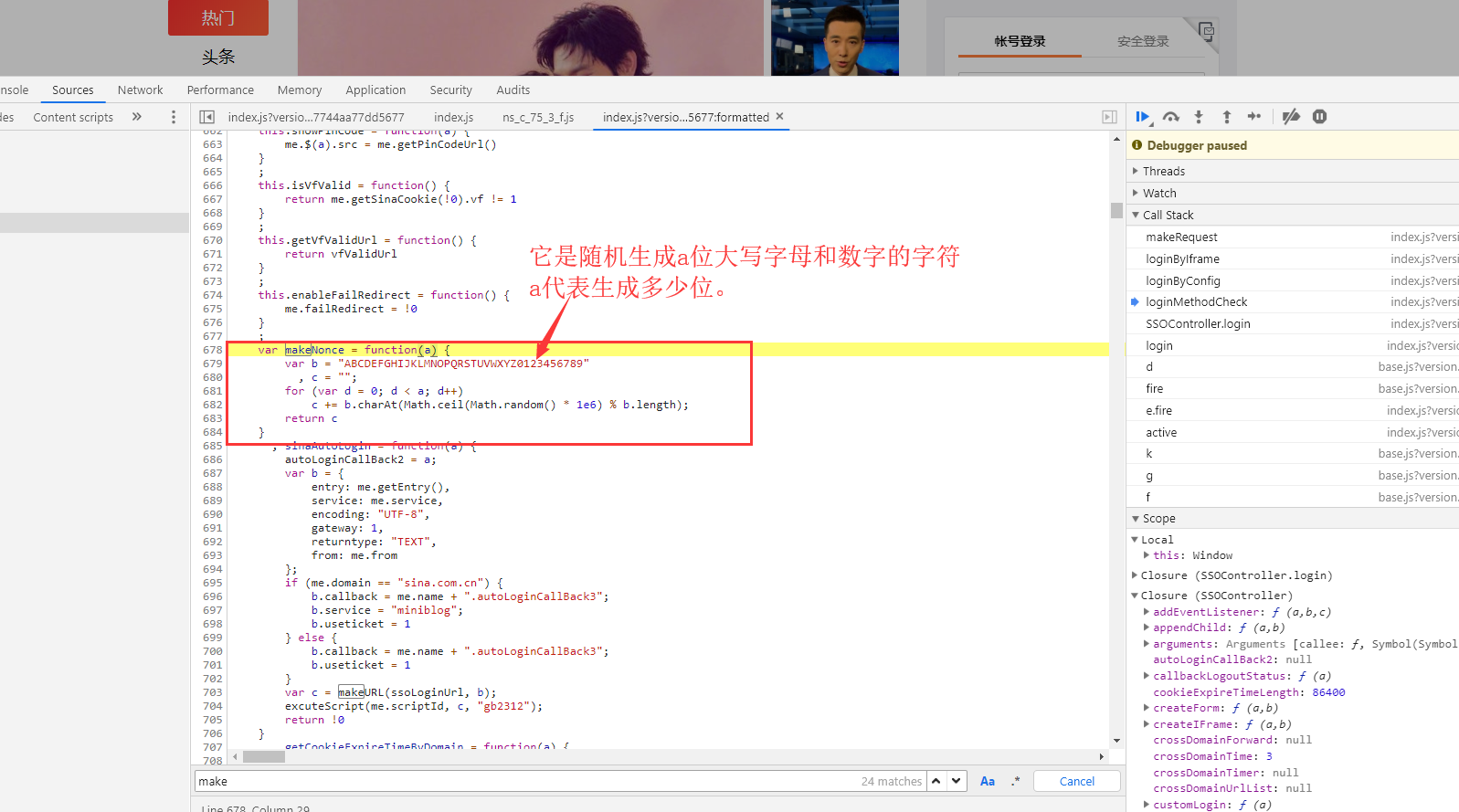Open the Performance panel tab
The height and width of the screenshot is (812, 1459).
pyautogui.click(x=220, y=90)
